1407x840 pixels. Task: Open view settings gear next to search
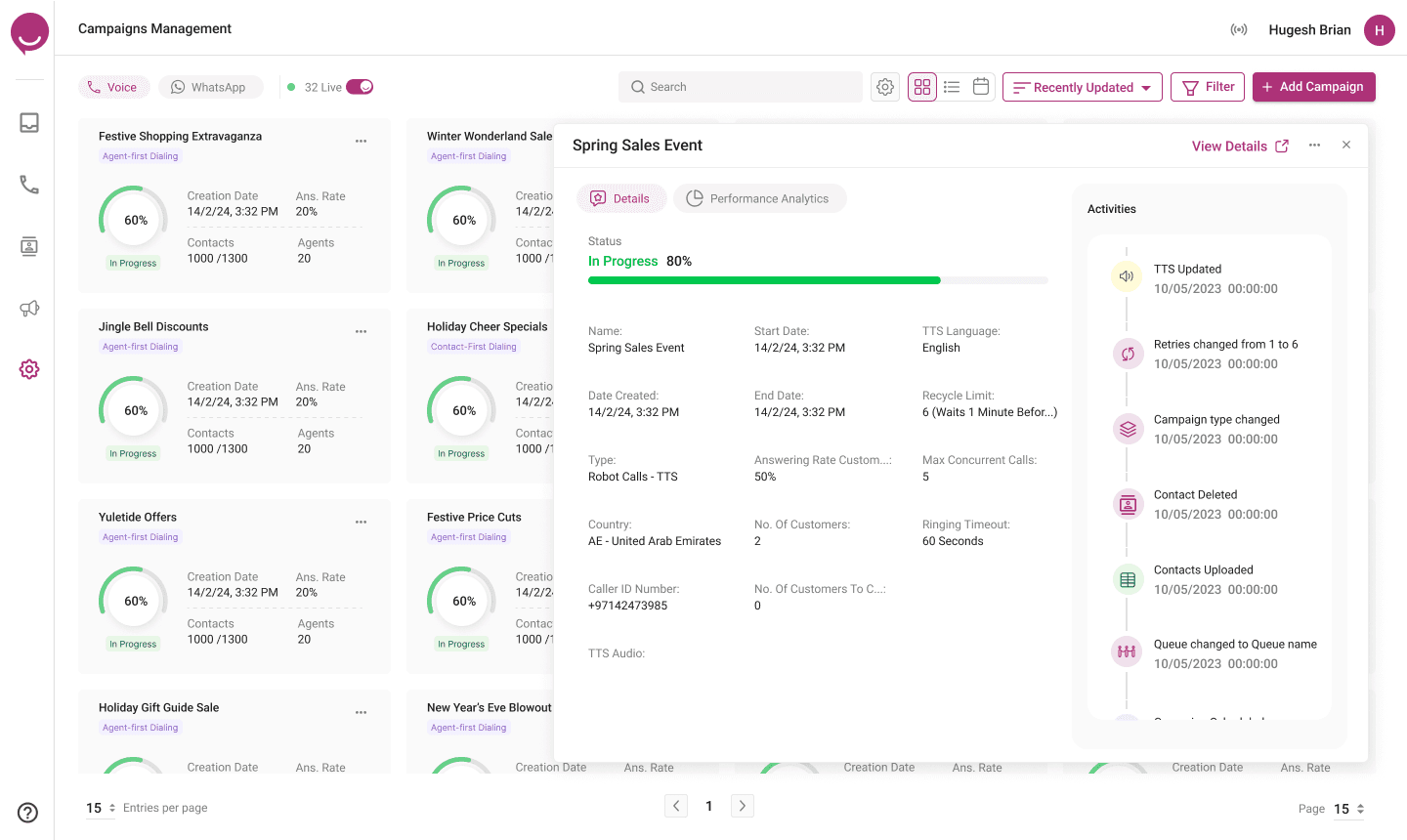885,87
